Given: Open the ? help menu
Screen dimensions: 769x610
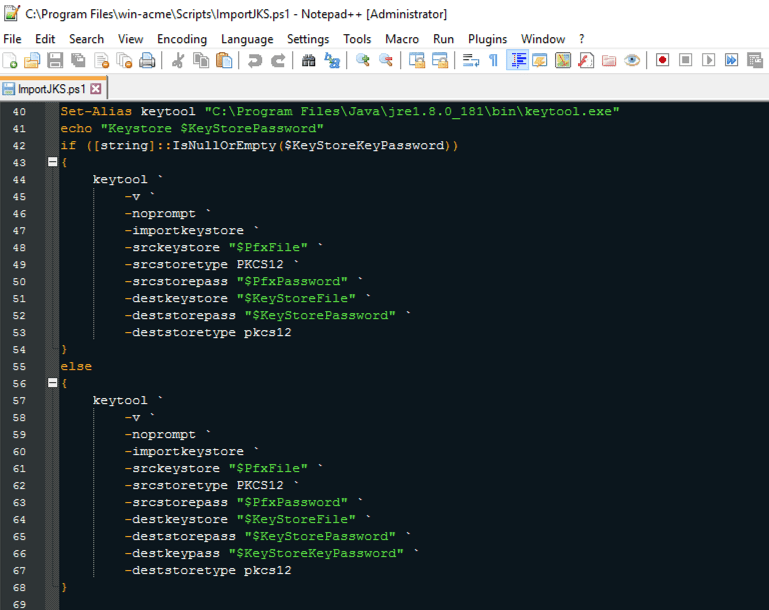Looking at the screenshot, I should pos(582,39).
